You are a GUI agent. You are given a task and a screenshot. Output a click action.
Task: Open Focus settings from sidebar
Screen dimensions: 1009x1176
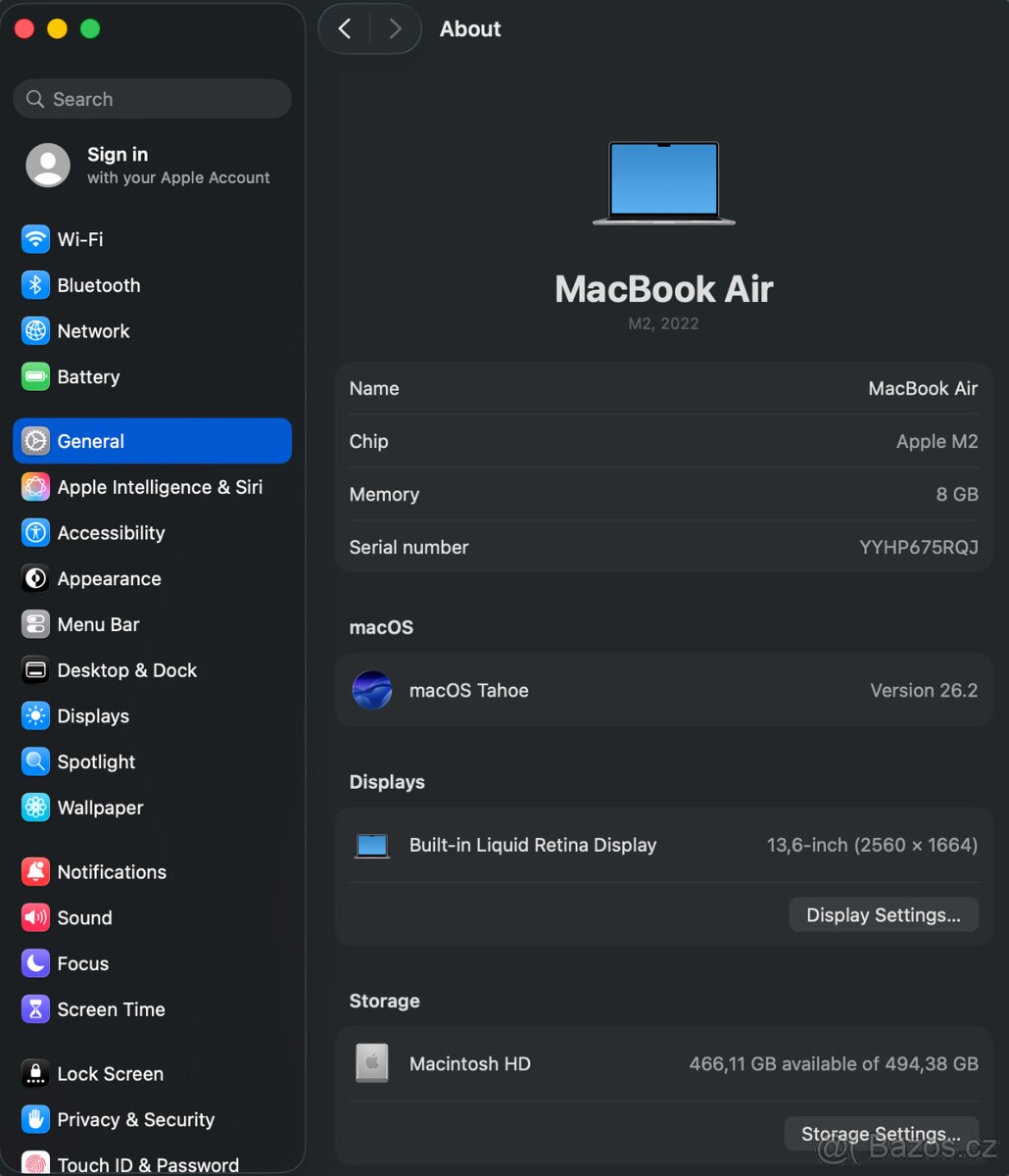[83, 963]
